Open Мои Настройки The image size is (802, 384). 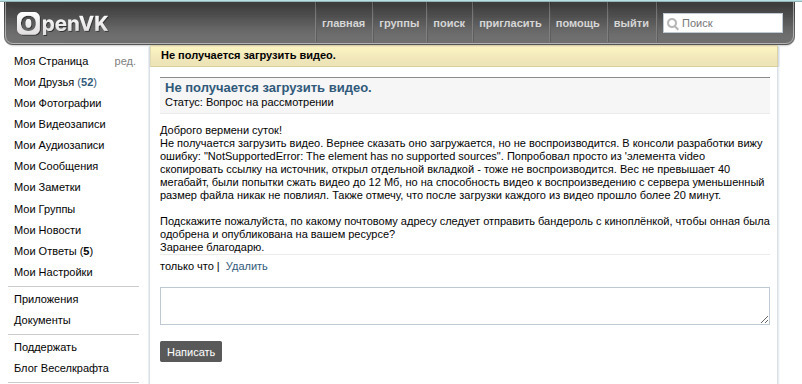53,272
